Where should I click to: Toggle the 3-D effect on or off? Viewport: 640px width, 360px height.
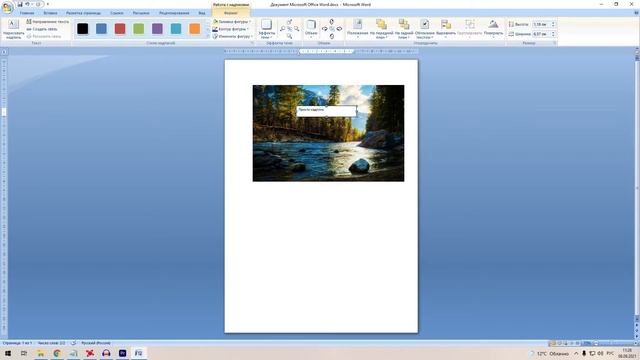point(331,29)
